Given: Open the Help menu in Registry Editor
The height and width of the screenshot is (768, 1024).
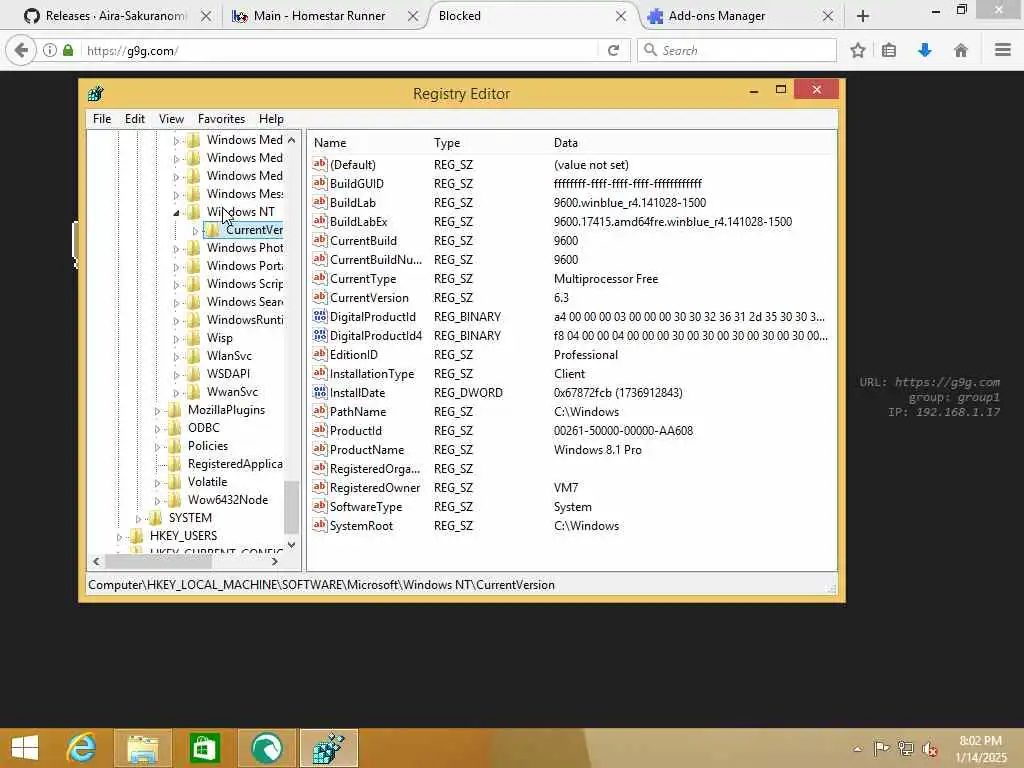Looking at the screenshot, I should [271, 119].
